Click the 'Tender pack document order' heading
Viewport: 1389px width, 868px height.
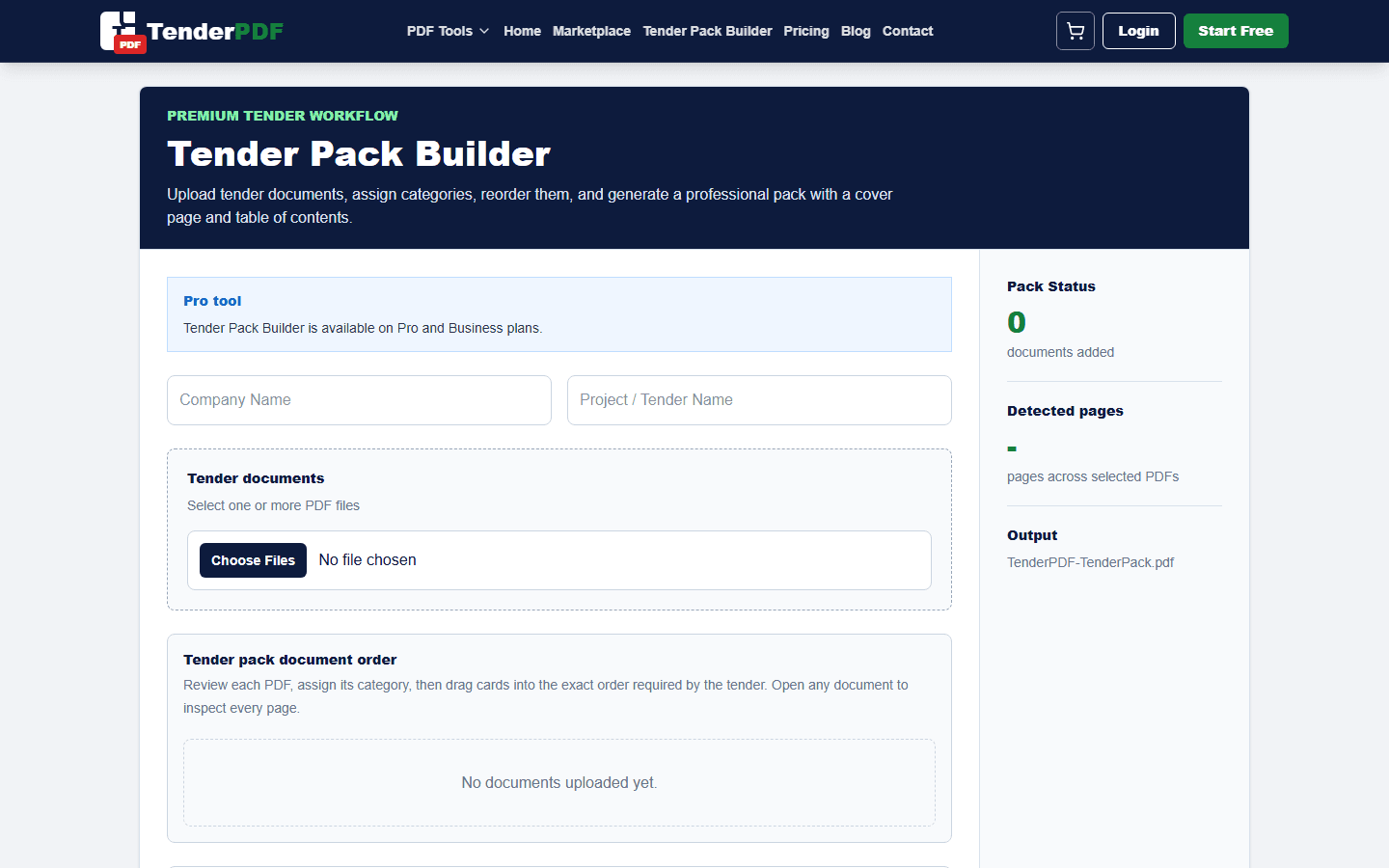click(289, 660)
